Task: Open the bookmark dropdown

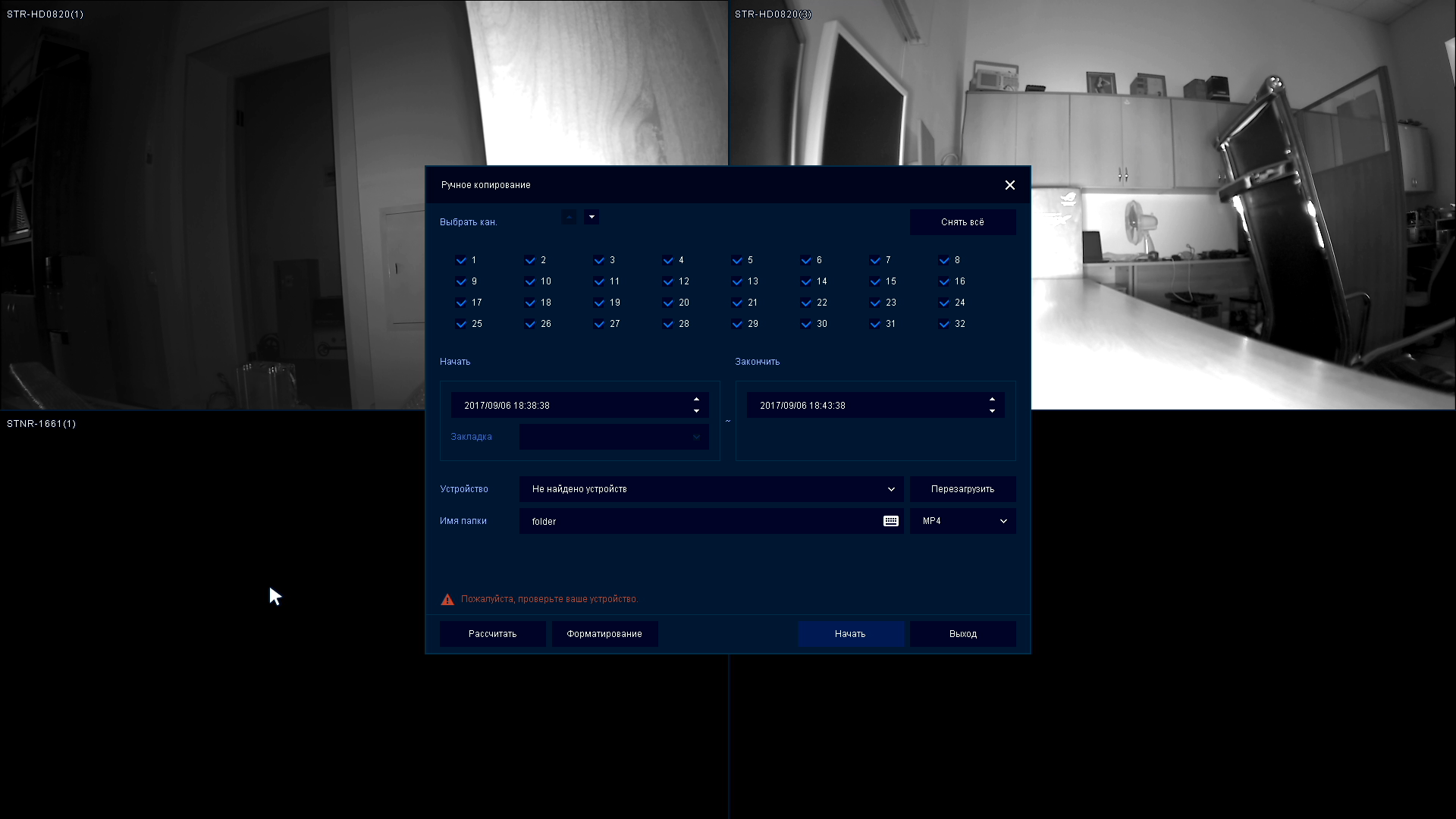Action: tap(696, 437)
